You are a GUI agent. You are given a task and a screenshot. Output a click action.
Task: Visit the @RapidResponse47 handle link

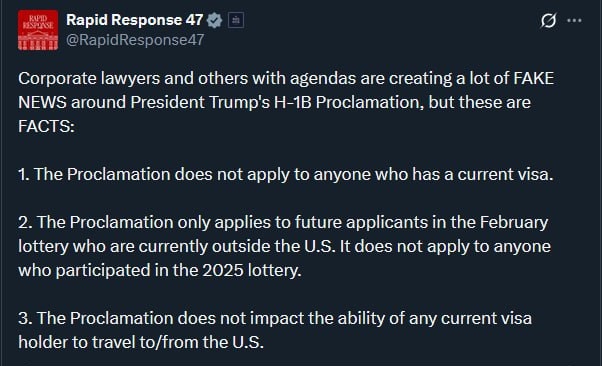(x=135, y=40)
